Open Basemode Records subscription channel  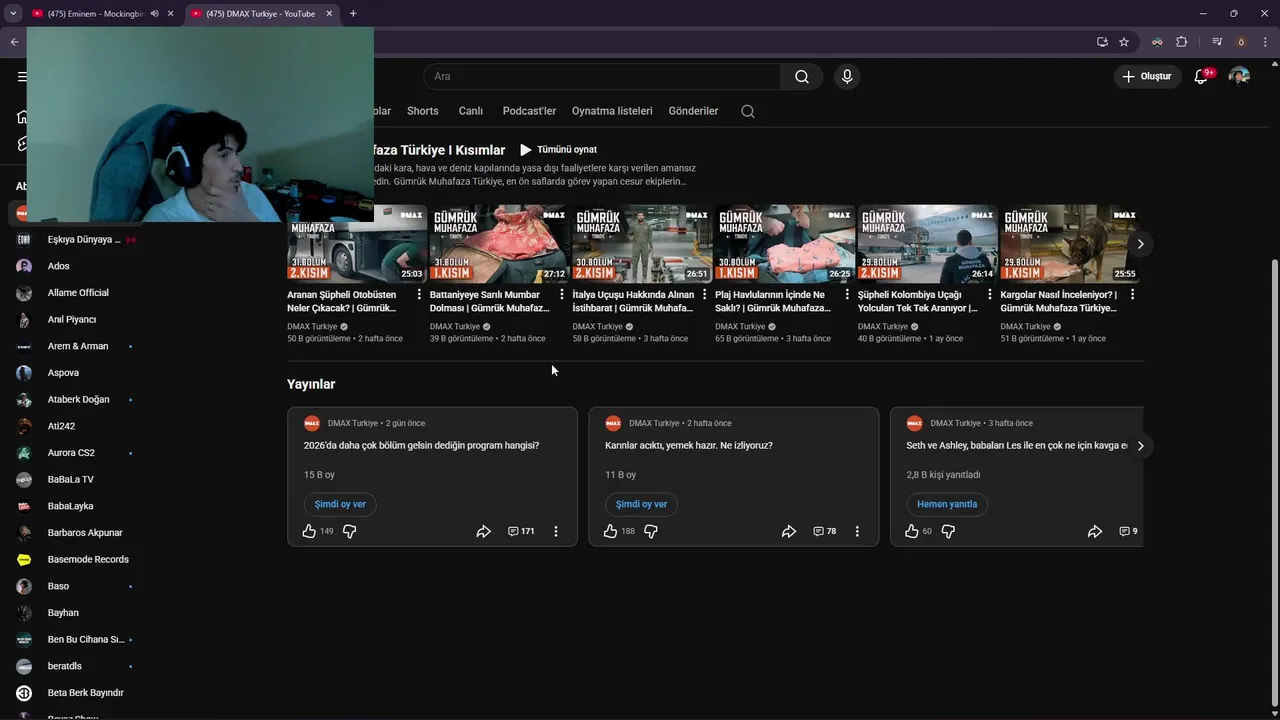(x=75, y=560)
